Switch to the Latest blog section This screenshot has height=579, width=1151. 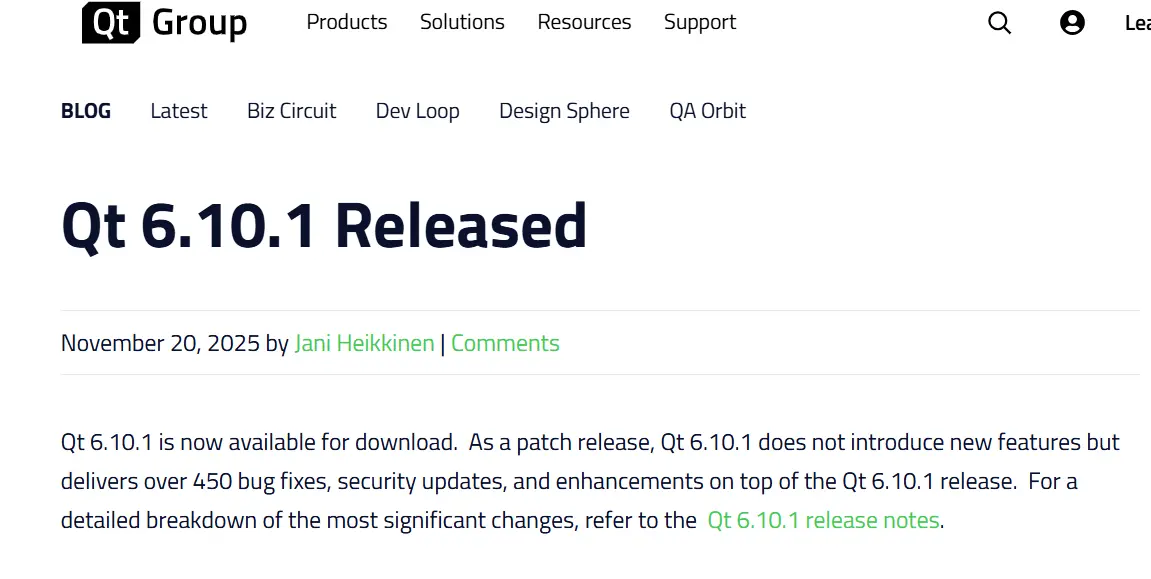[x=179, y=111]
